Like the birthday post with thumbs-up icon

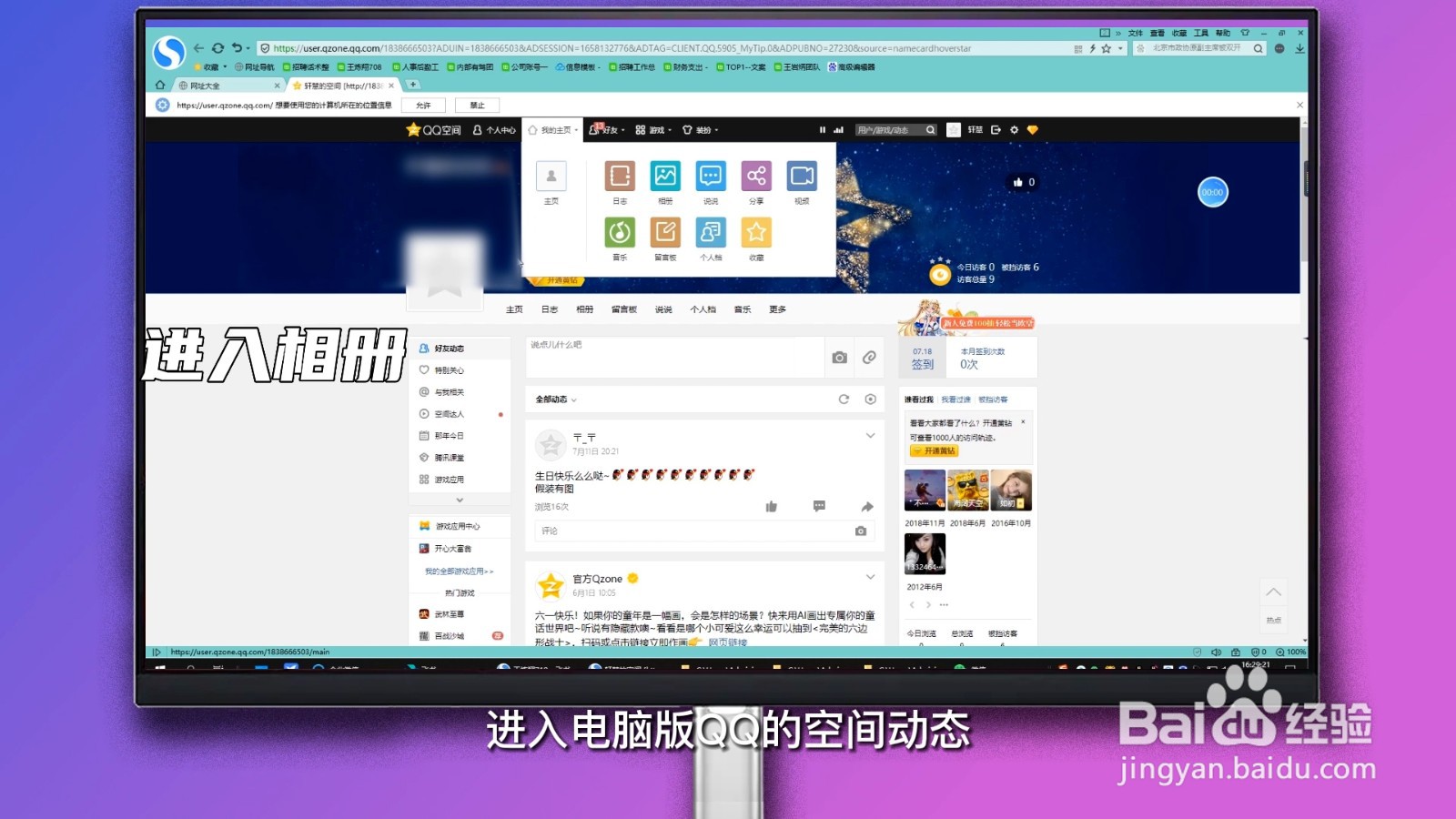pyautogui.click(x=771, y=506)
